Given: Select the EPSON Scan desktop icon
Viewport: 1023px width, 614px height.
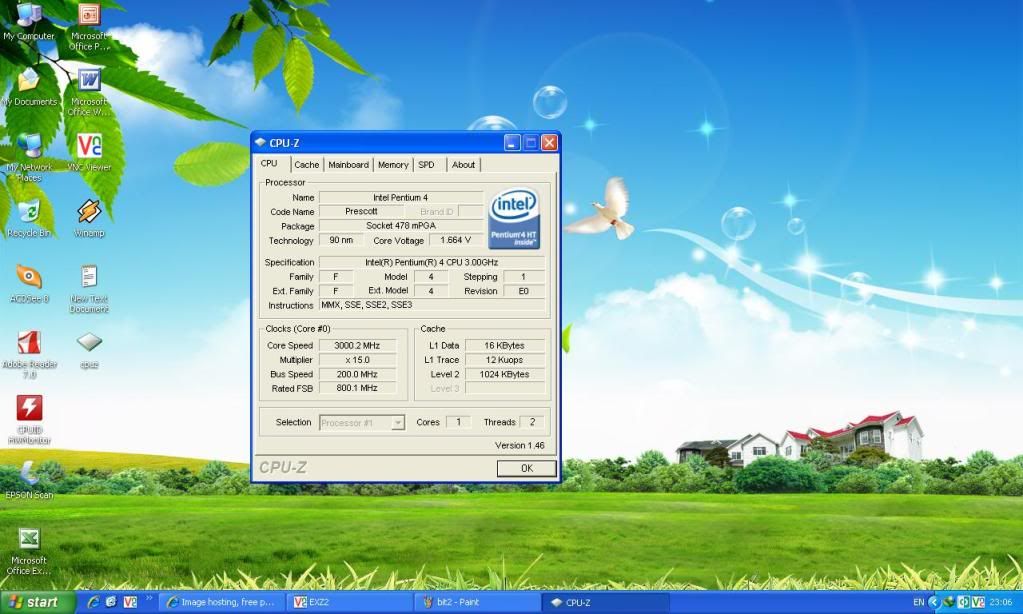Looking at the screenshot, I should coord(29,480).
